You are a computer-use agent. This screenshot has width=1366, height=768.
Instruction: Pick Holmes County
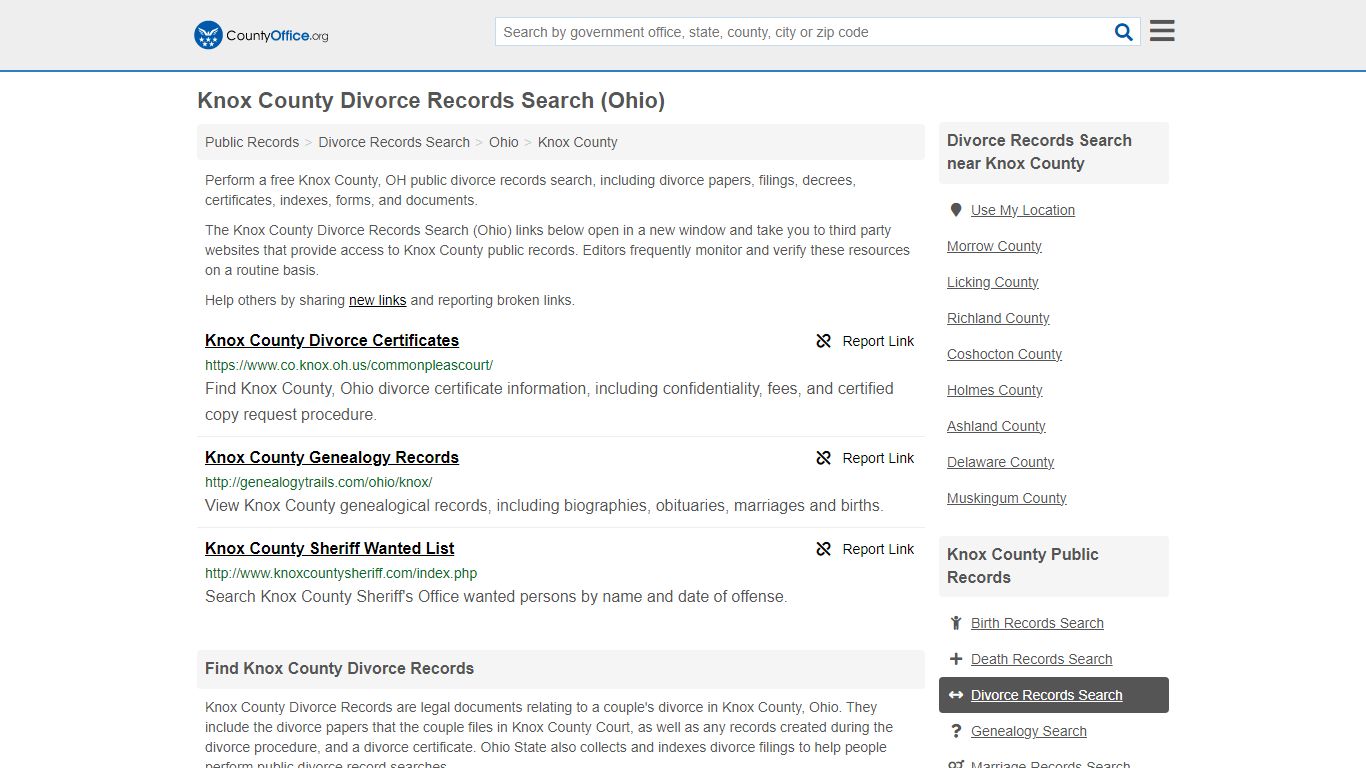tap(995, 390)
